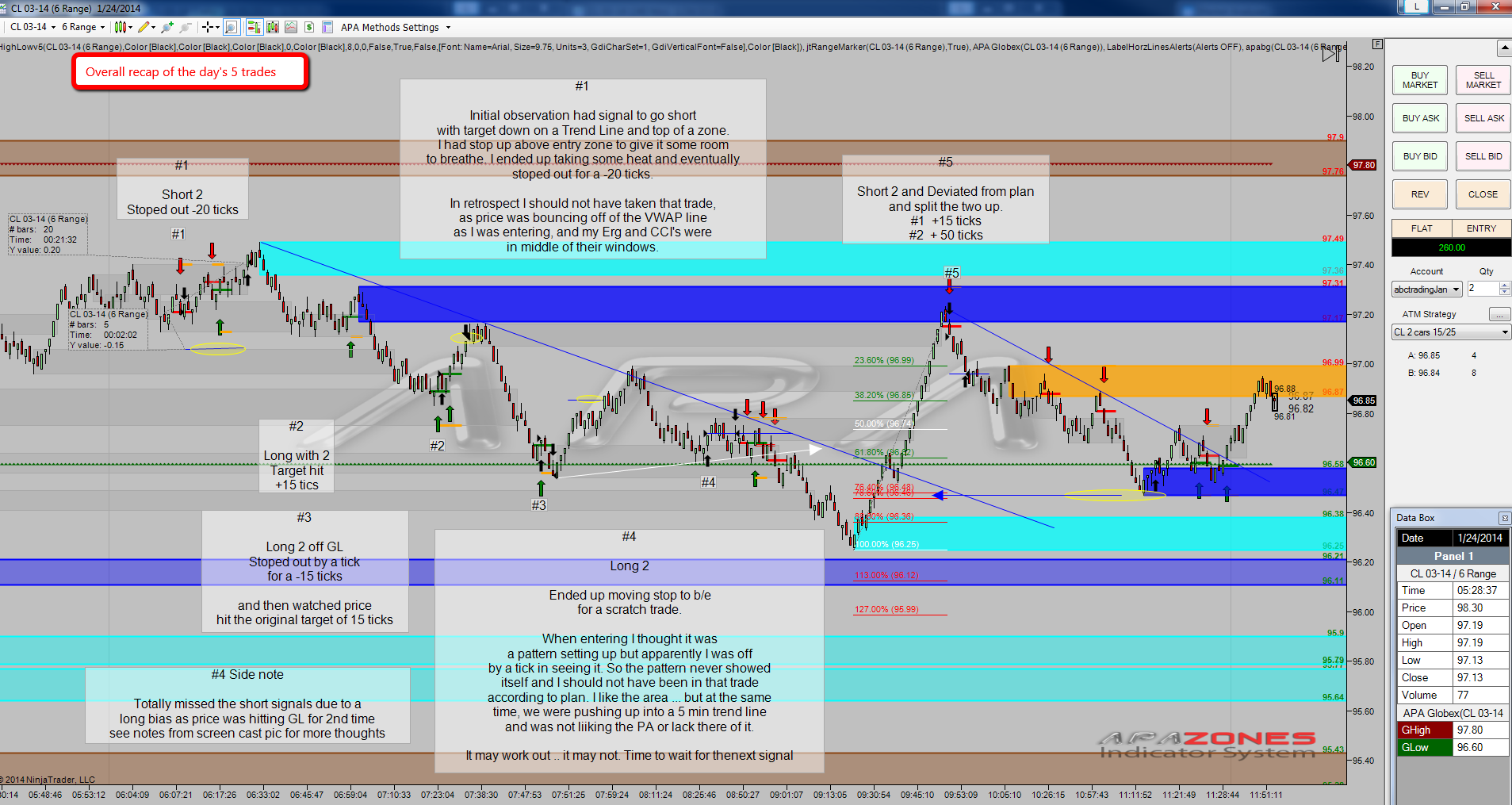Image resolution: width=1512 pixels, height=805 pixels.
Task: Open the Strategies dollar sign icon
Action: tap(309, 27)
